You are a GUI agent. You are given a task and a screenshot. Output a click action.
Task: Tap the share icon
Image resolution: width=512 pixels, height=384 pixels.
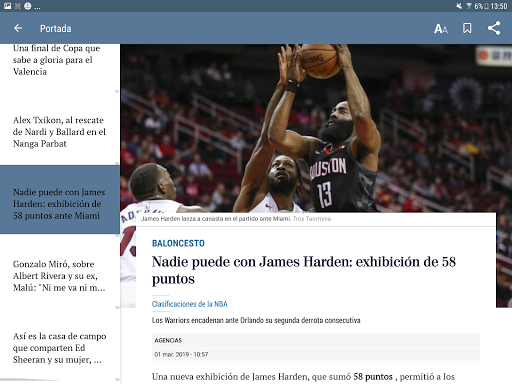pyautogui.click(x=494, y=28)
